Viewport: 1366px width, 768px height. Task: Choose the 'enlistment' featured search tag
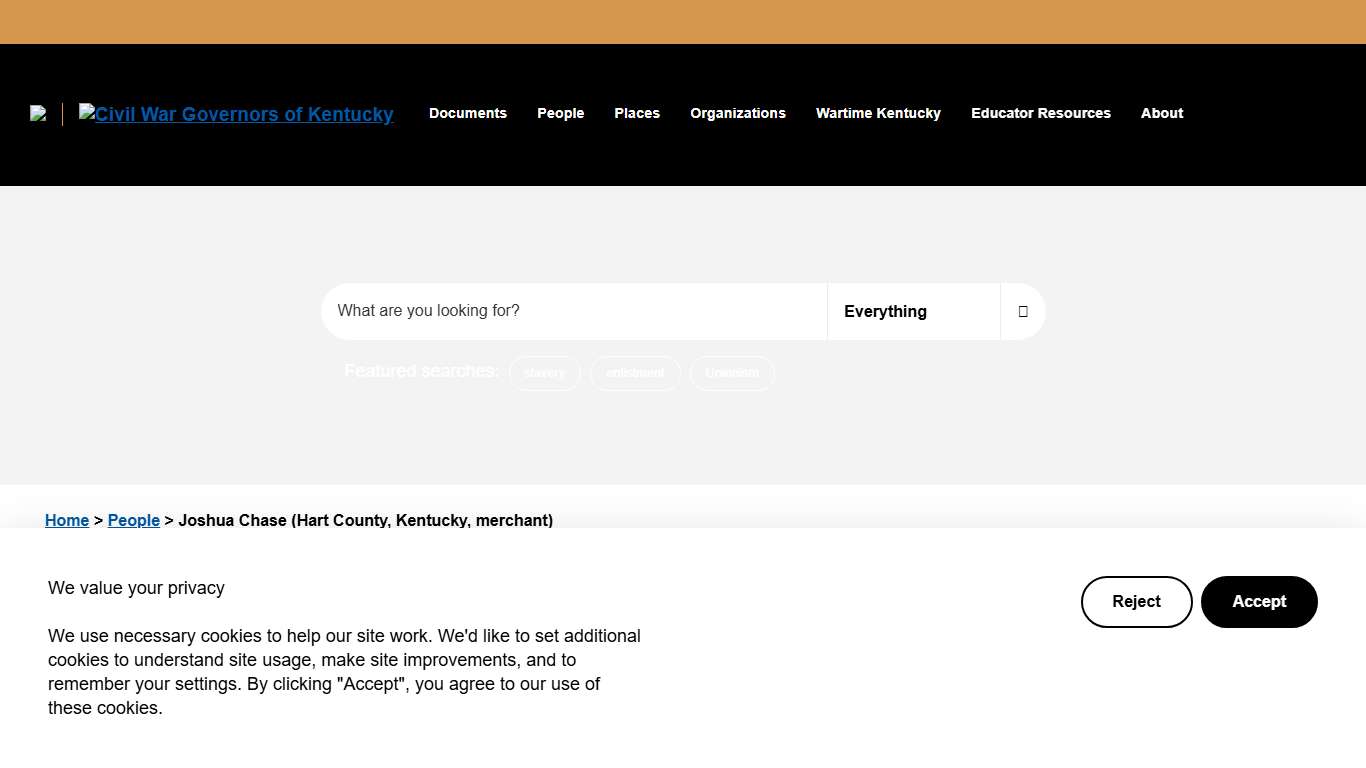(x=635, y=373)
